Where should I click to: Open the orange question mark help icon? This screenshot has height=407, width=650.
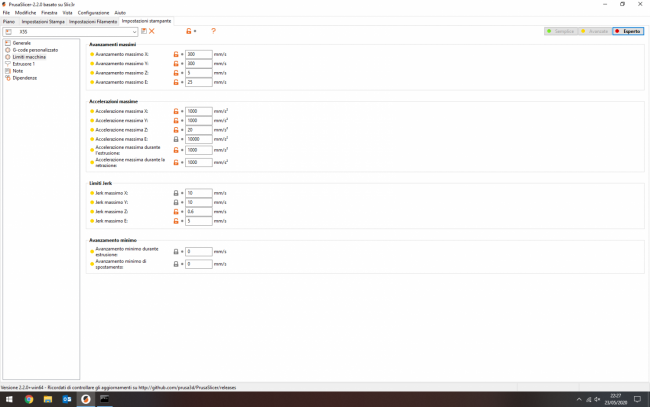[213, 31]
